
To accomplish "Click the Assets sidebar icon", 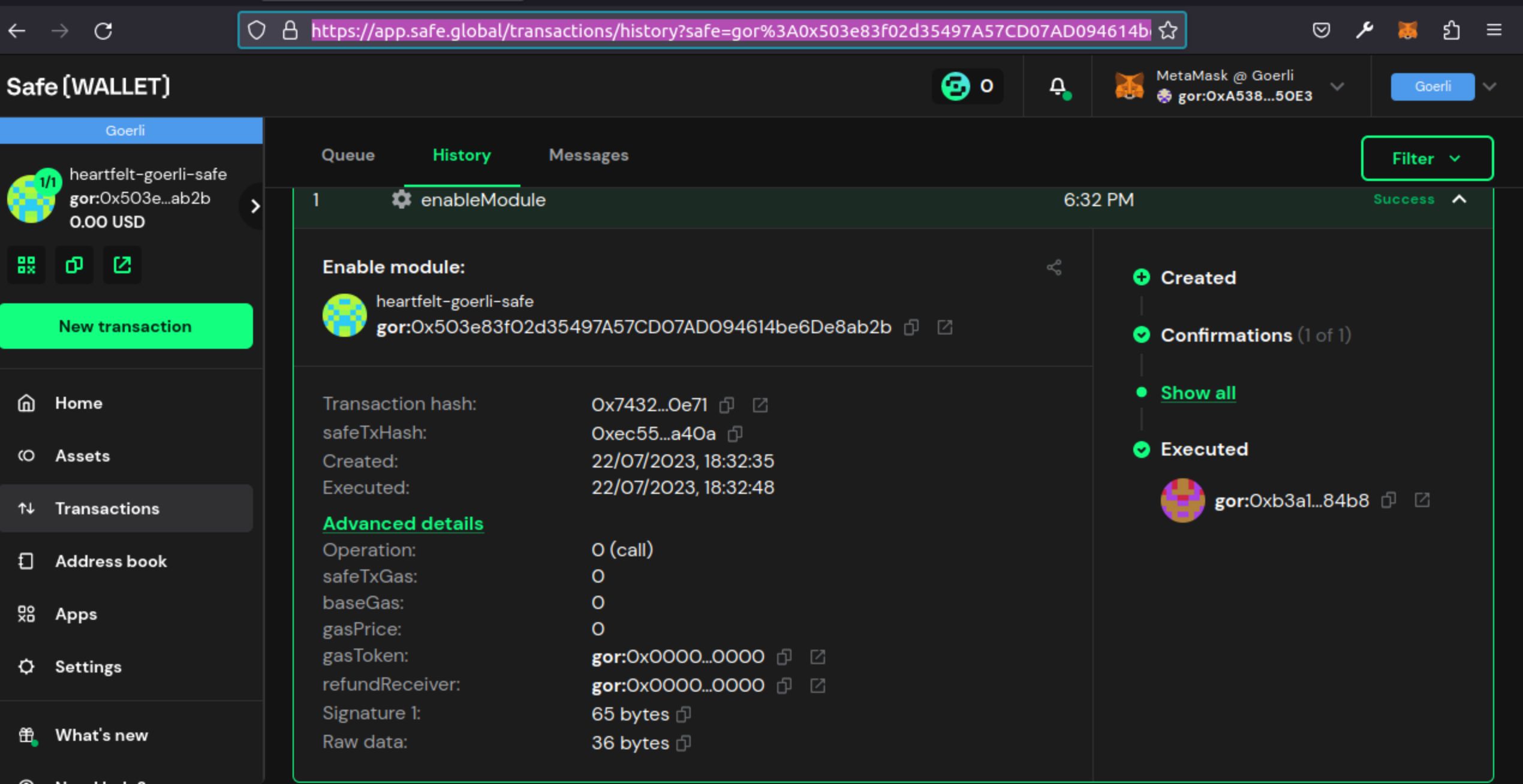I will (x=26, y=455).
